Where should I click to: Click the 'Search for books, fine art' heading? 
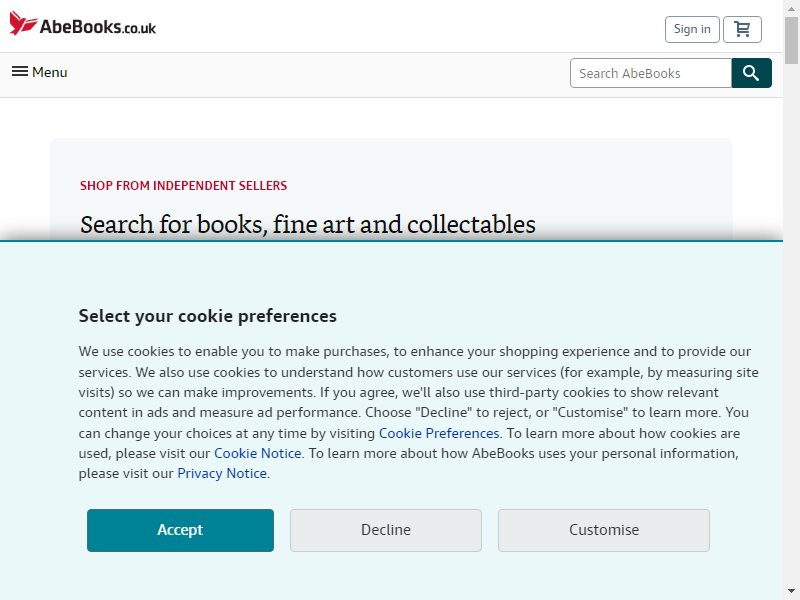coord(308,224)
